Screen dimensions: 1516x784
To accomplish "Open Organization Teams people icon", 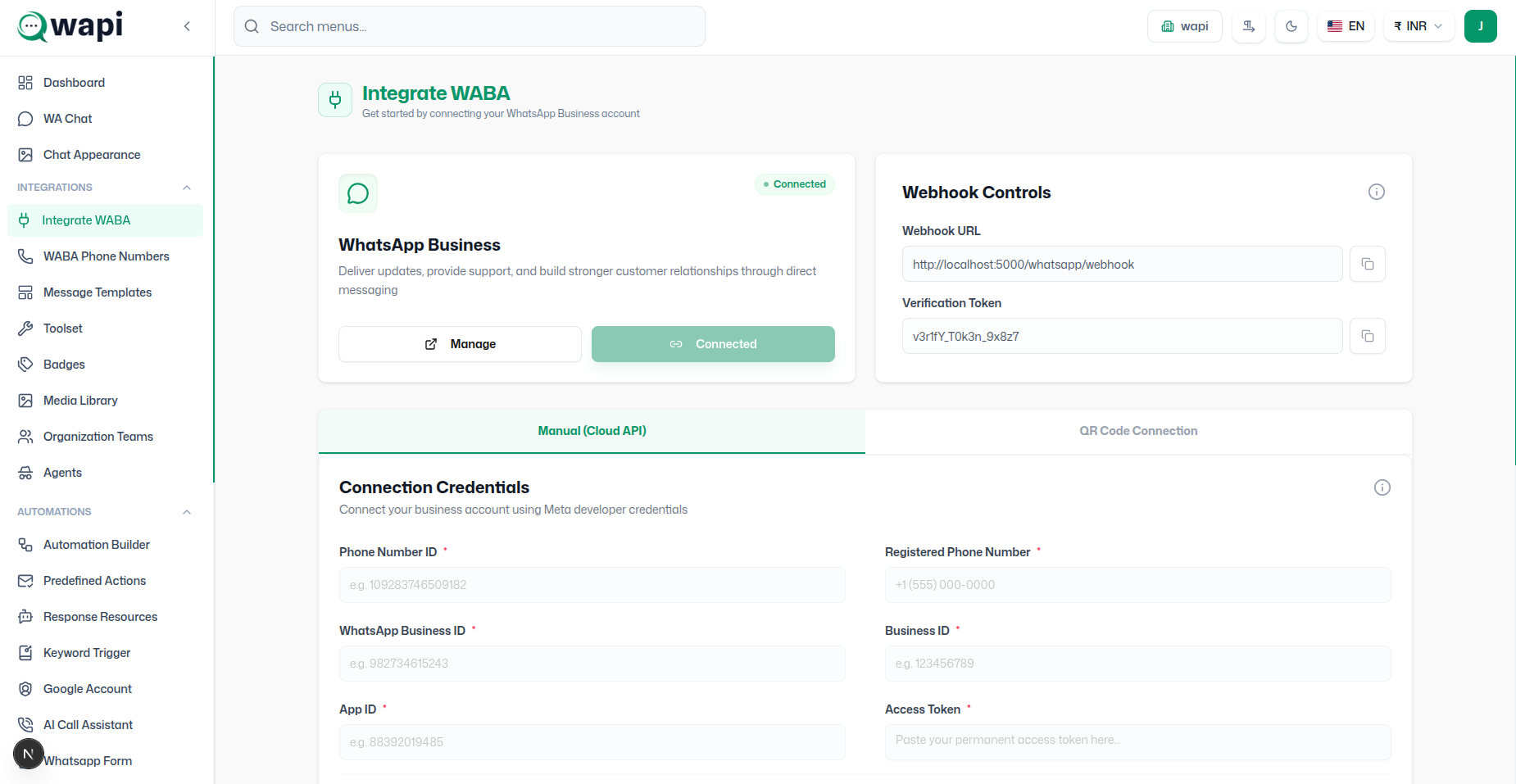I will point(25,437).
